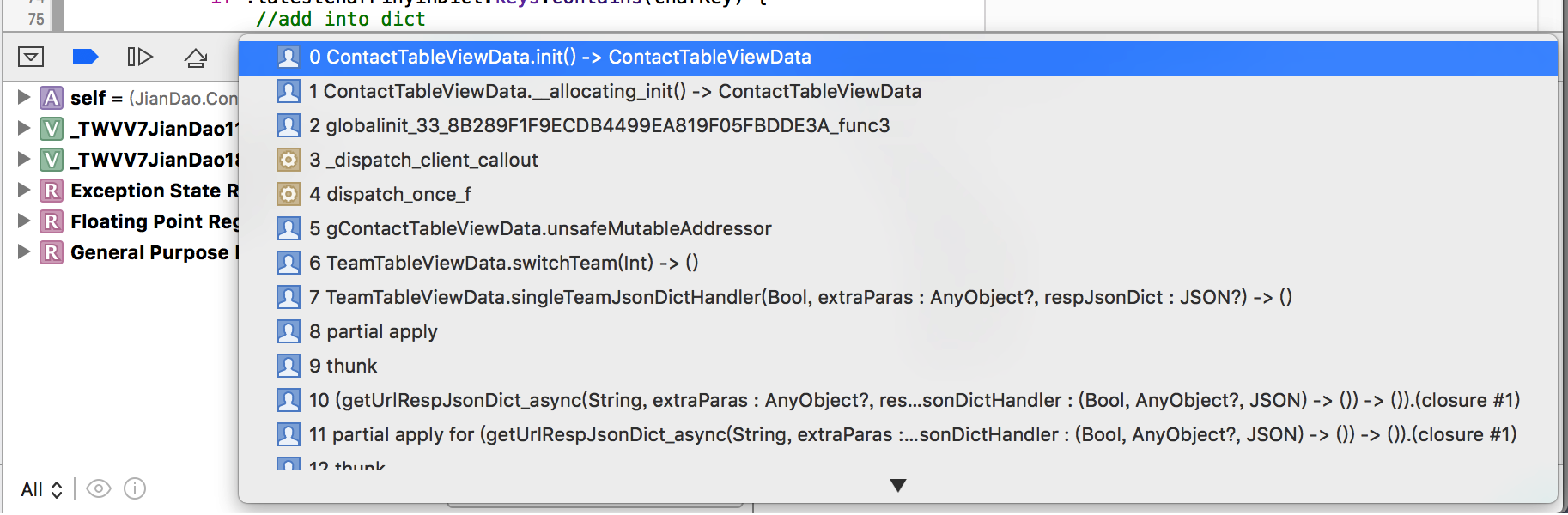Viewport: 1568px width, 515px height.
Task: Click gear icon beside dispatch_once_f frame
Action: tap(289, 195)
